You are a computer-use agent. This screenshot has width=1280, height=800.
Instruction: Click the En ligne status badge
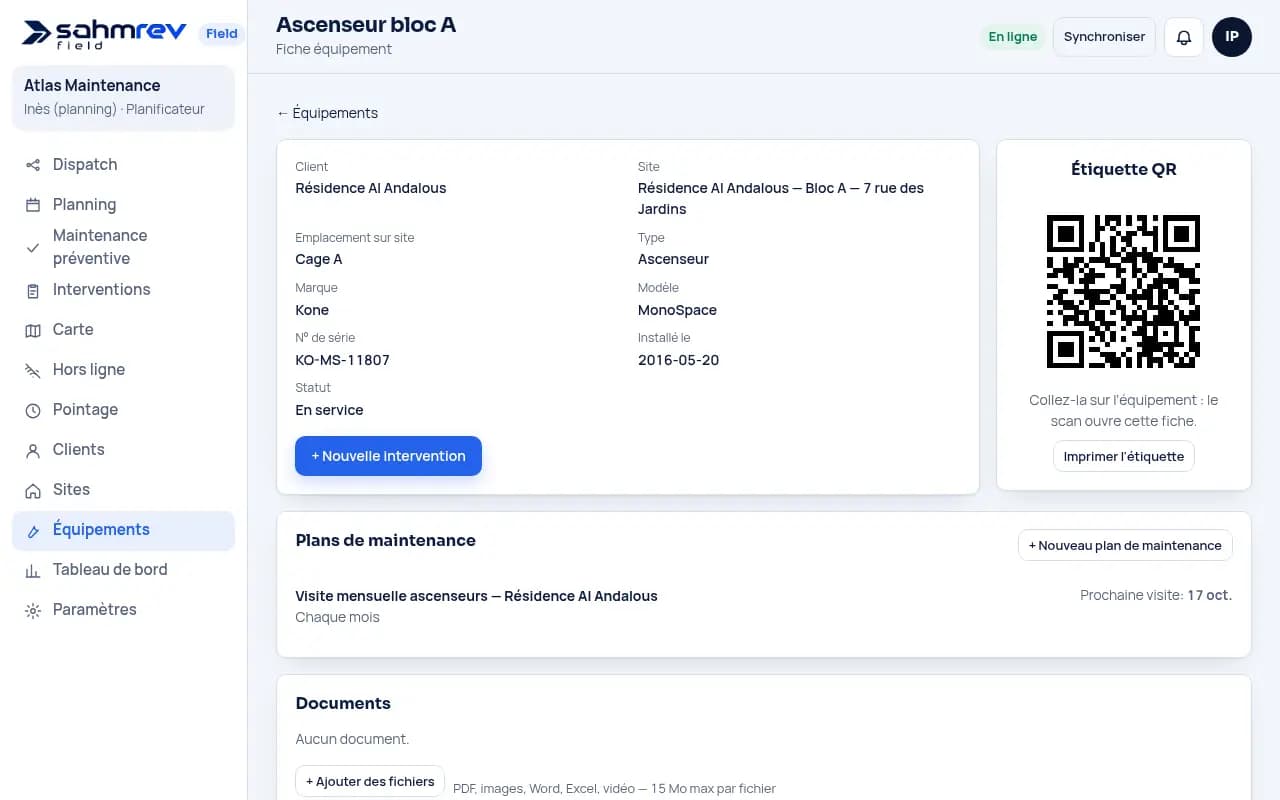tap(1012, 37)
